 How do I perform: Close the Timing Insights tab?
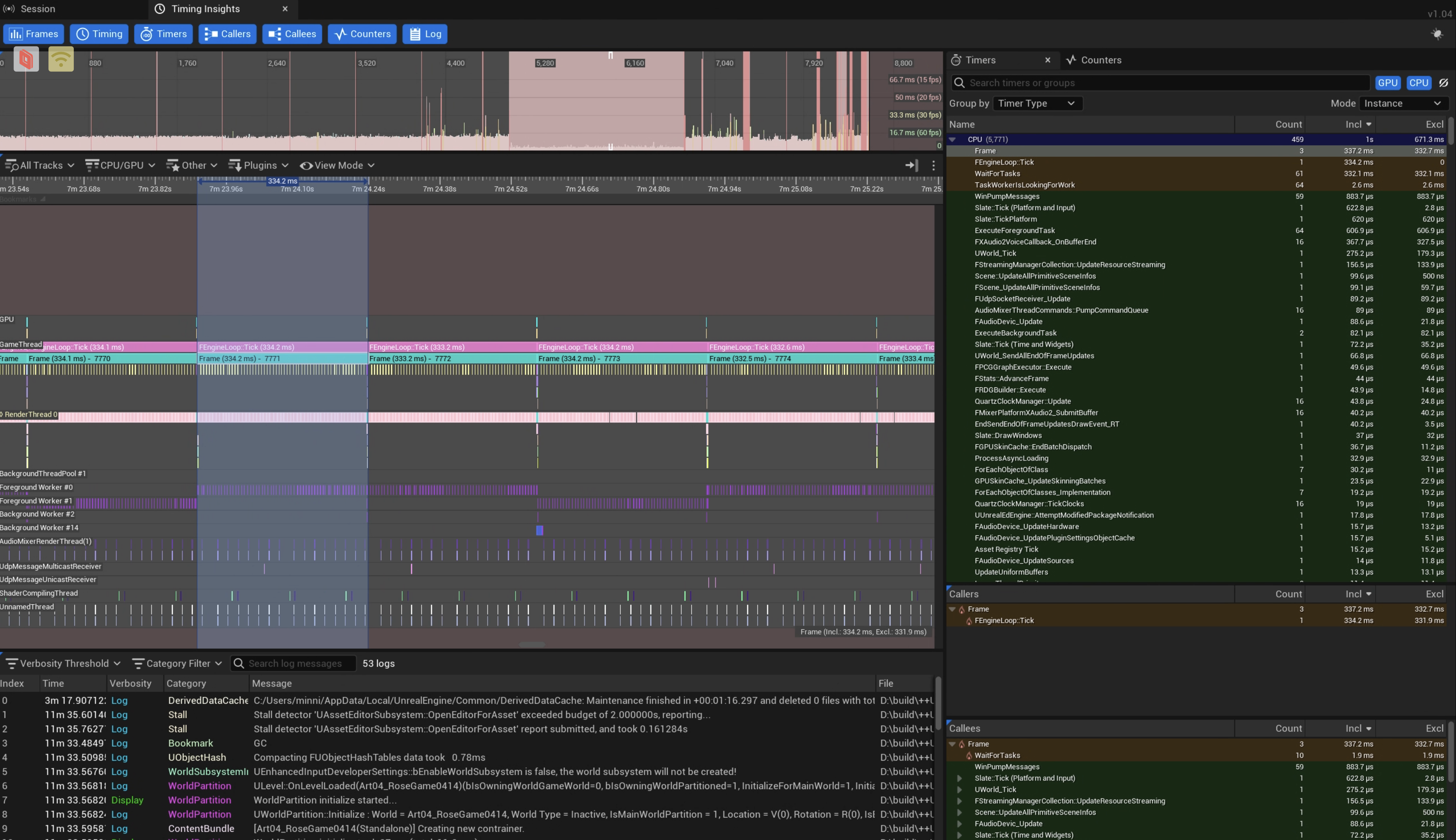[285, 9]
